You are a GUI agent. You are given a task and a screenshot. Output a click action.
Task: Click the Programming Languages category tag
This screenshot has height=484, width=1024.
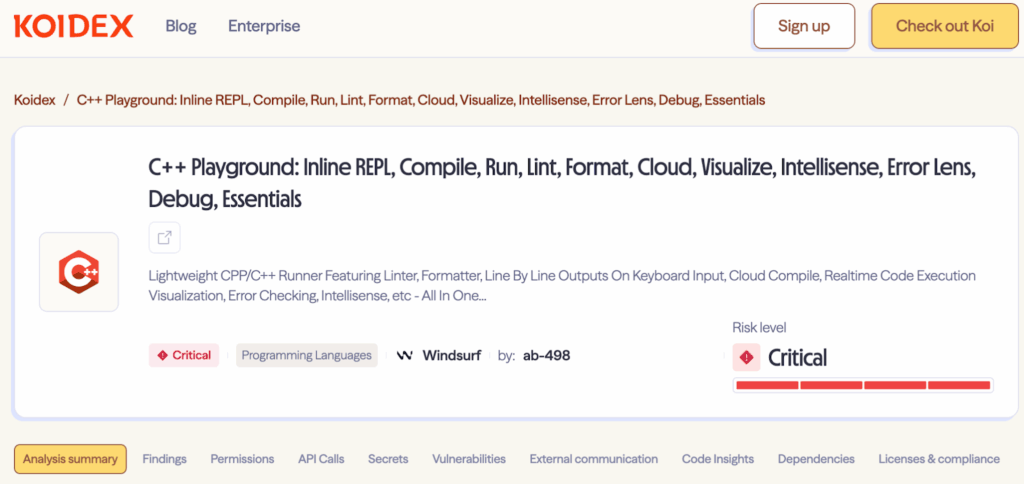click(307, 355)
